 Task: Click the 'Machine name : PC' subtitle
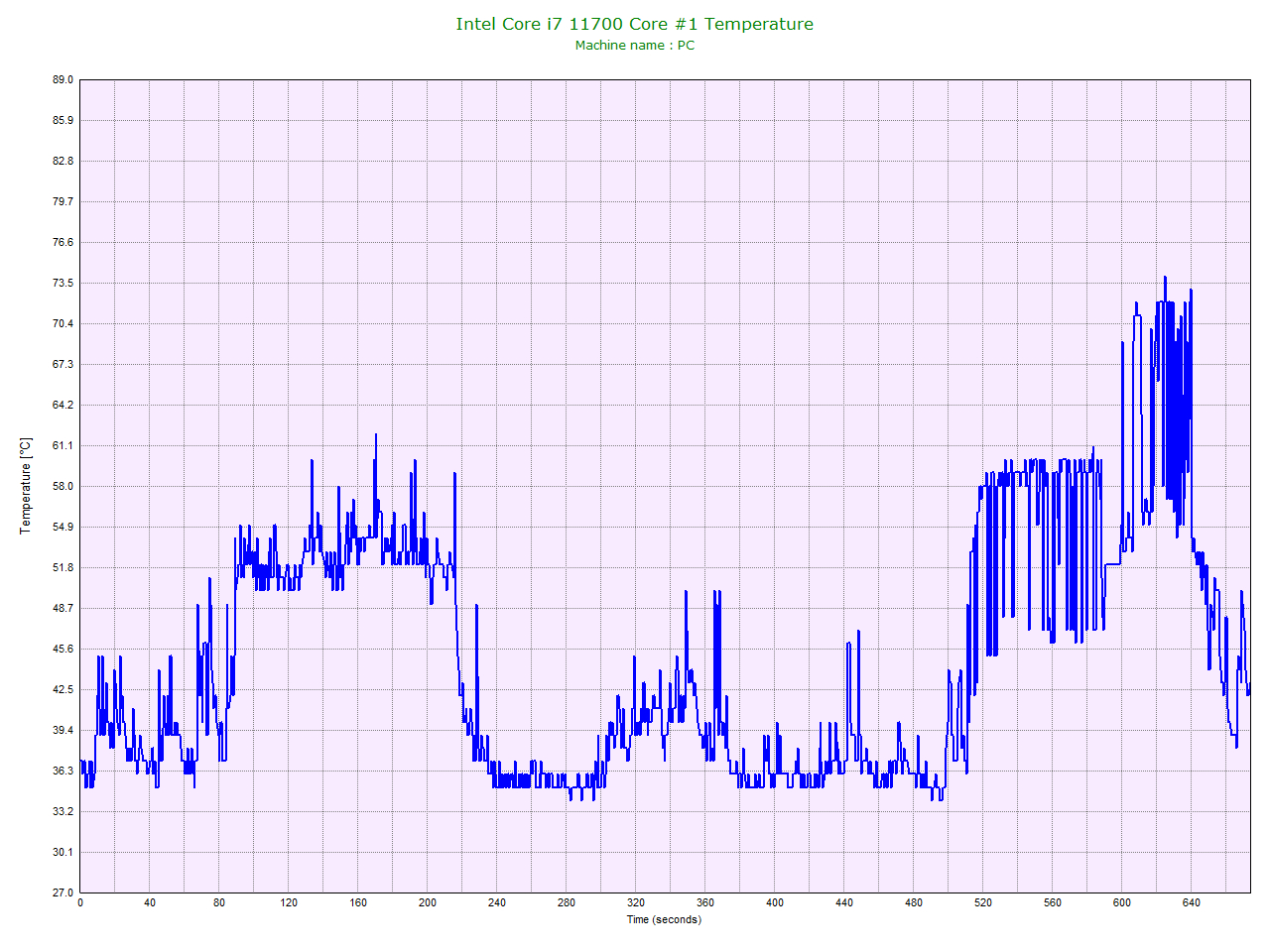coord(635,46)
